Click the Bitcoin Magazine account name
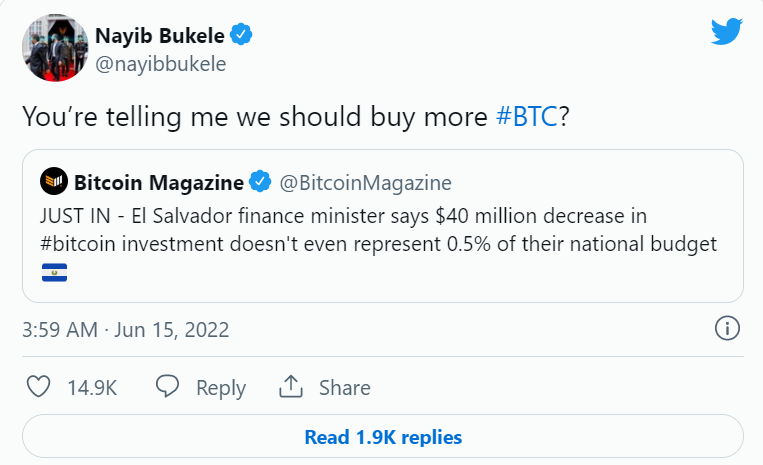This screenshot has height=465, width=763. [x=159, y=182]
